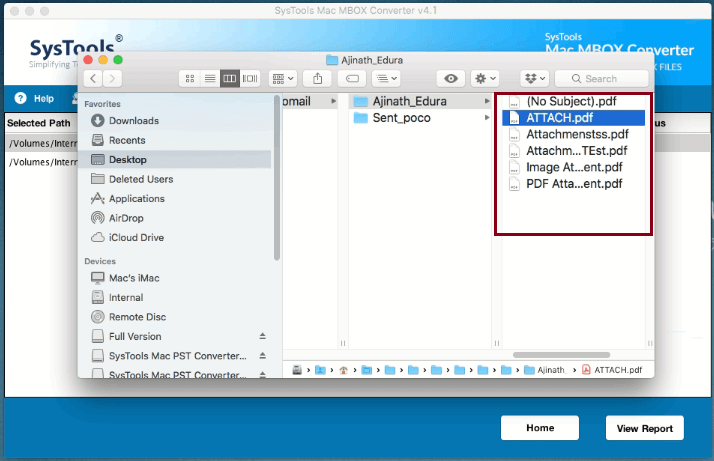714x461 pixels.
Task: Select the (No Subject).pdf file
Action: coord(573,101)
